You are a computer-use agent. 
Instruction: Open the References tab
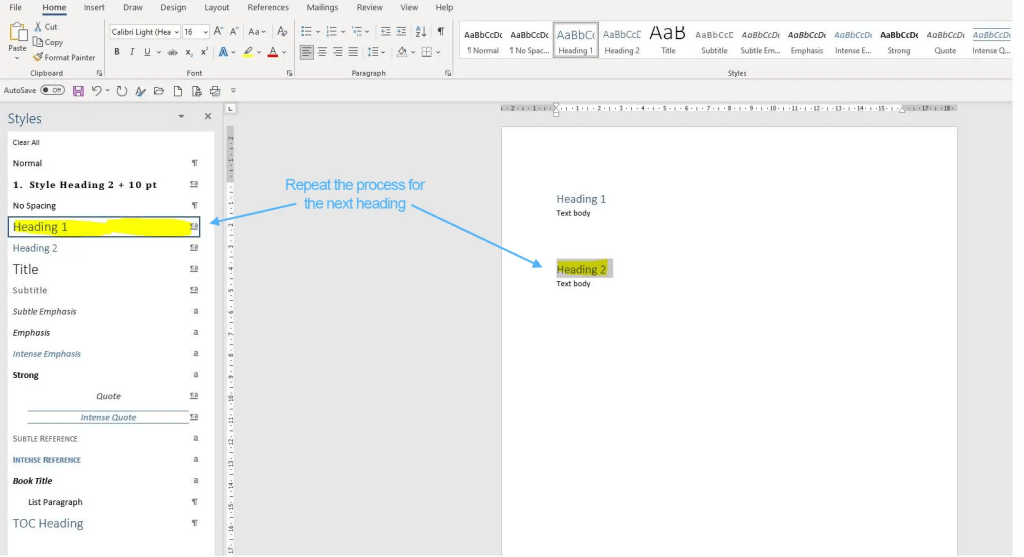pos(268,7)
